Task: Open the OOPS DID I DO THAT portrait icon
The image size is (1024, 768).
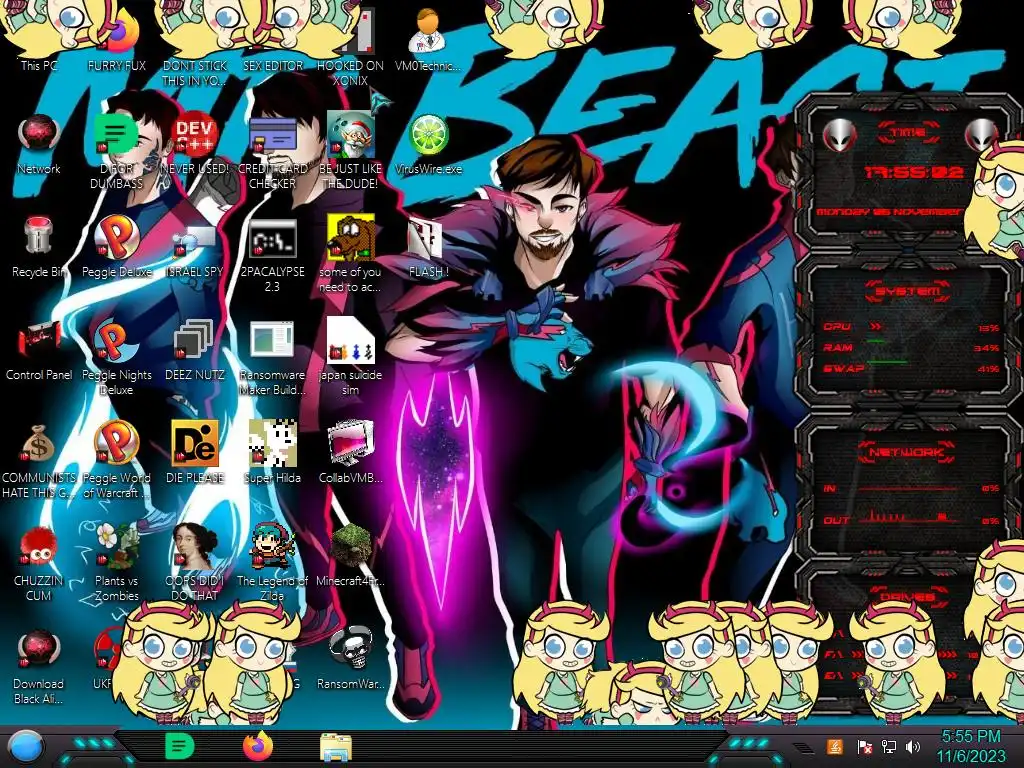Action: pyautogui.click(x=194, y=563)
